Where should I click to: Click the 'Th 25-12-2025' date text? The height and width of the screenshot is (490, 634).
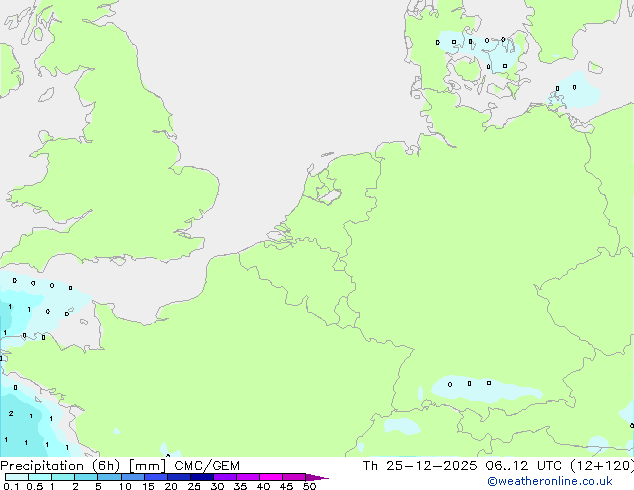click(x=420, y=466)
